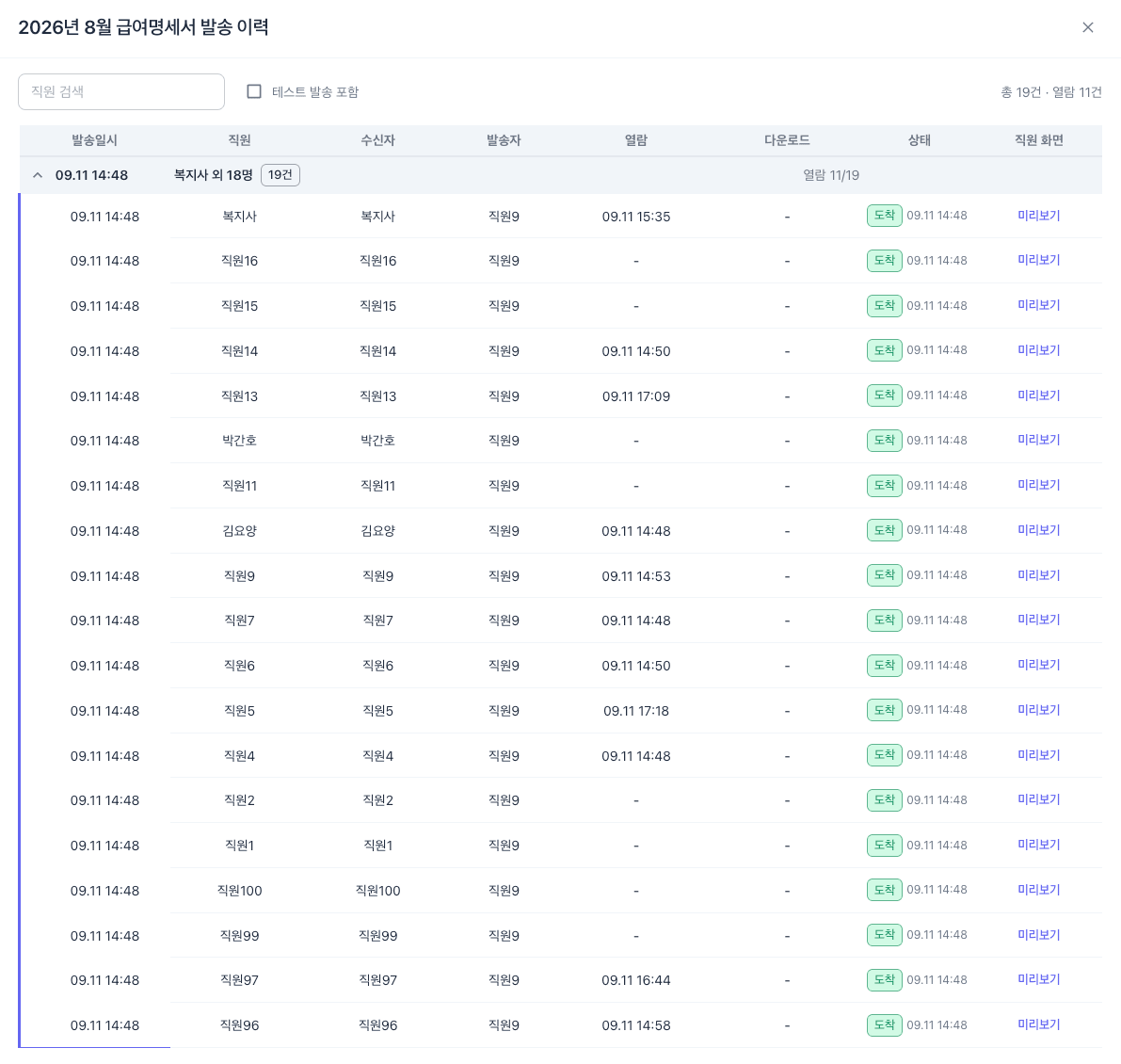Open 미리보기 for 직원11

pos(1039,485)
